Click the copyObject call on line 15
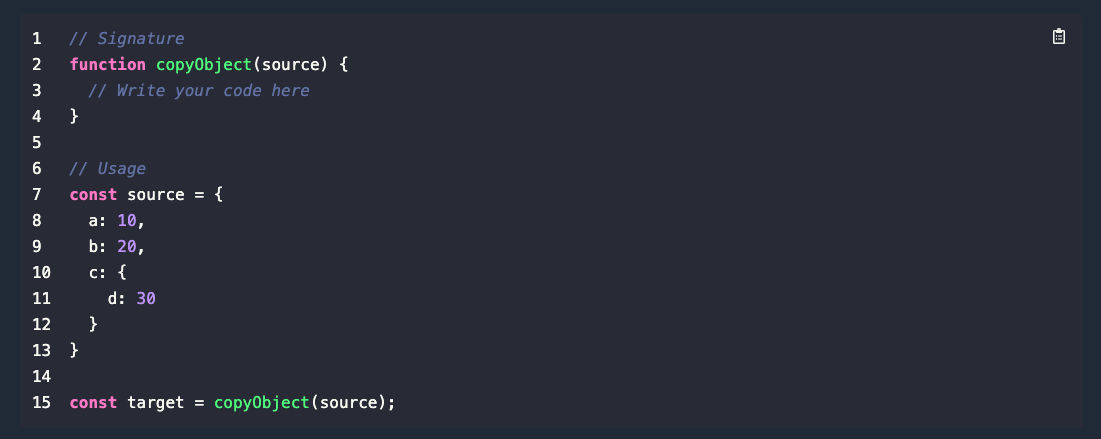The width and height of the screenshot is (1101, 439). pos(262,402)
